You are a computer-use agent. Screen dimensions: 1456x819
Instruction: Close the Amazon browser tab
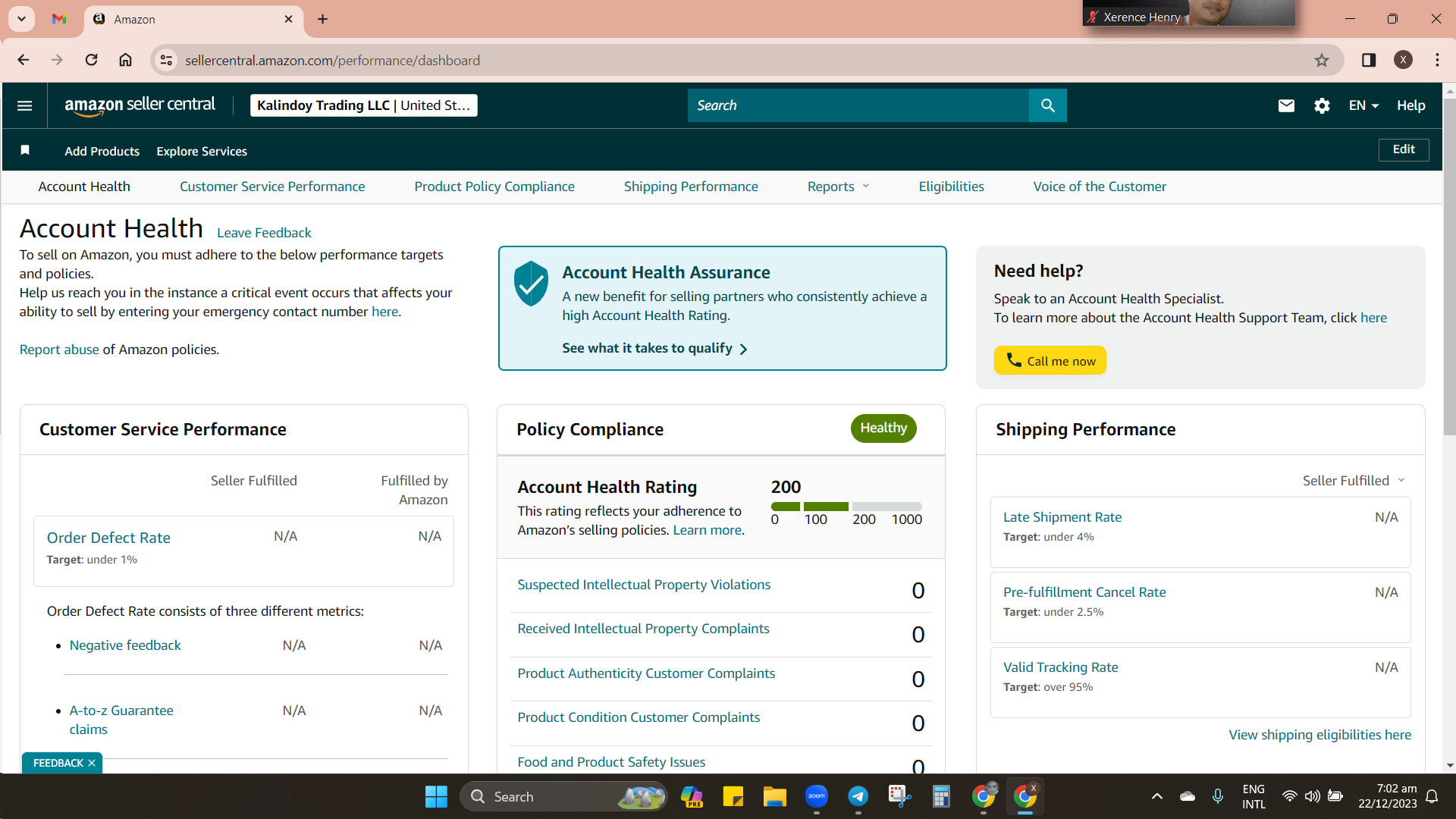288,19
